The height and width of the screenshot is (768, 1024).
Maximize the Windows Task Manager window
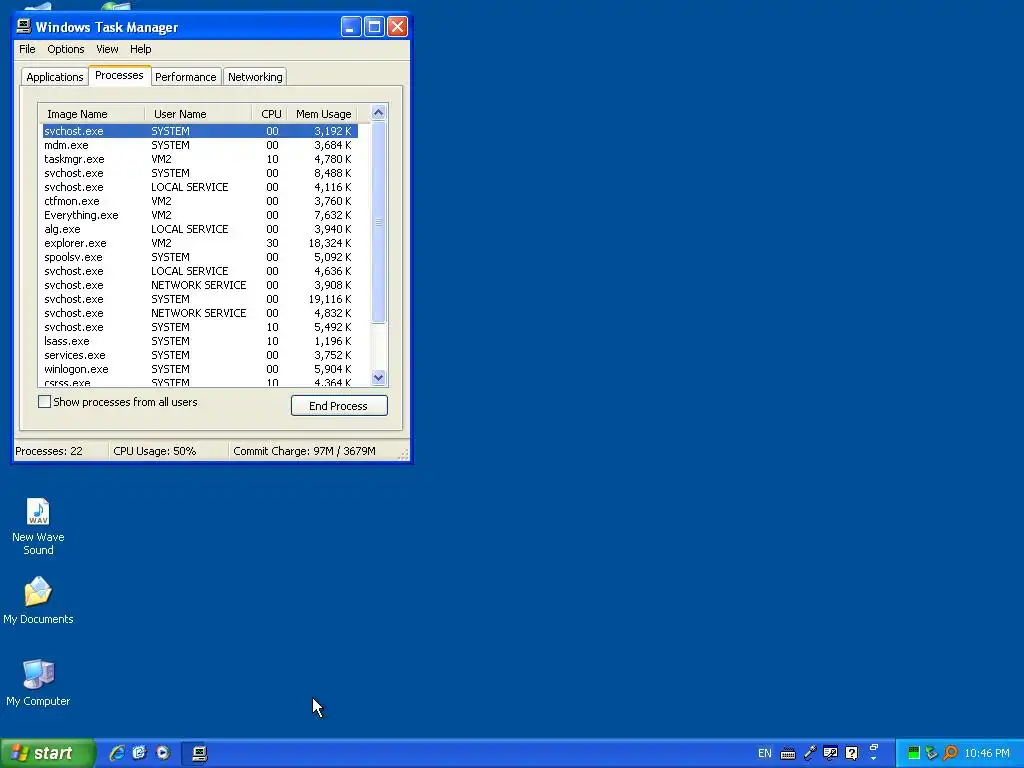(x=374, y=27)
